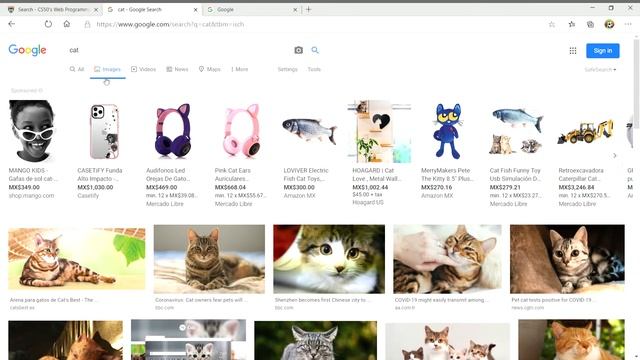
Task: Open the Pet cat tests positive image
Action: [x=567, y=259]
